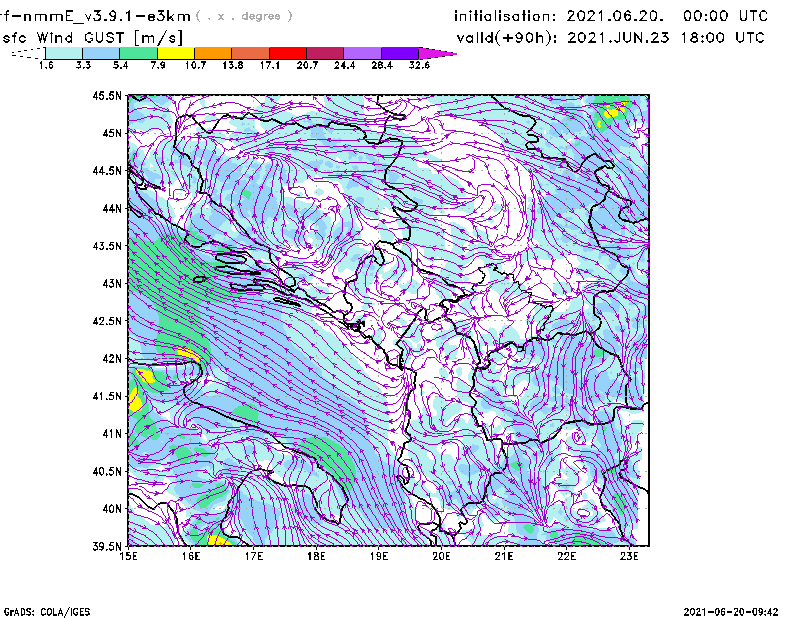Click the model name 'nmmE_v3.9.1-e3km' text

[107, 16]
